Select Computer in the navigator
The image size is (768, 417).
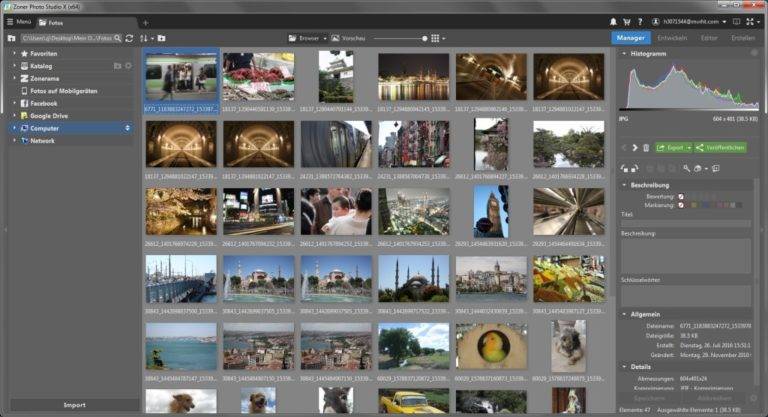pos(44,128)
